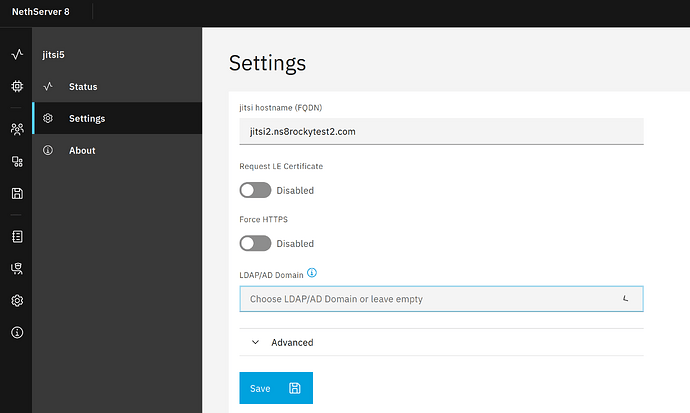This screenshot has width=690, height=413.
Task: Click the backup floppy disk icon in left rail
Action: pyautogui.click(x=16, y=193)
